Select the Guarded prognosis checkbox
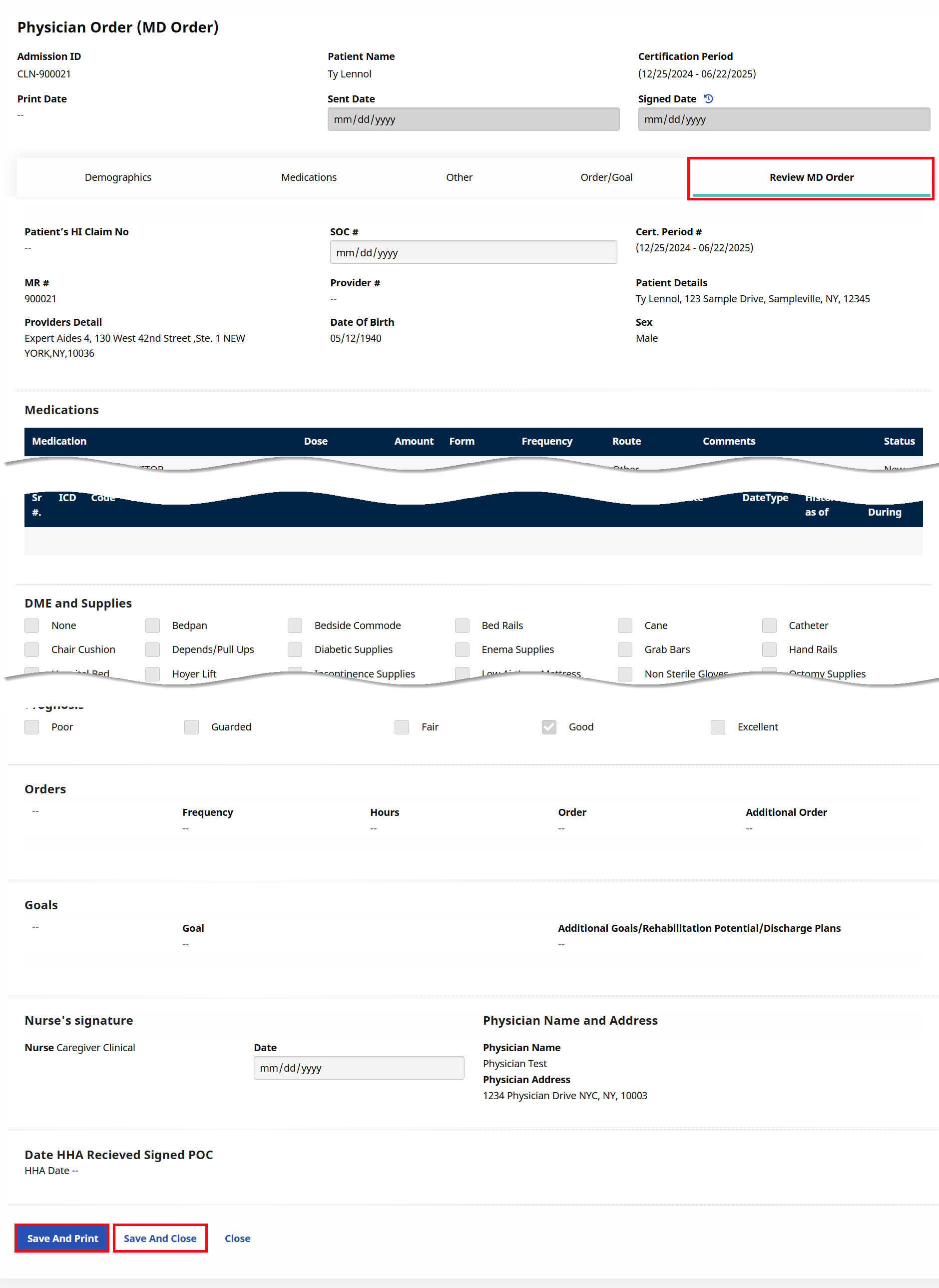The width and height of the screenshot is (939, 1288). click(192, 727)
